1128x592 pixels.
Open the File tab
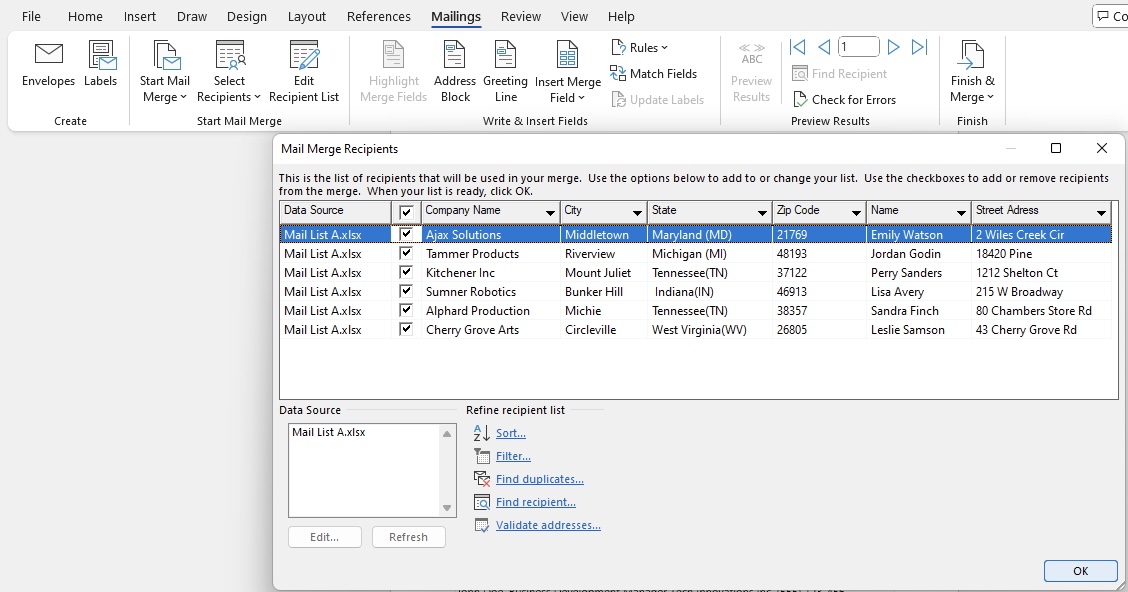click(x=31, y=16)
